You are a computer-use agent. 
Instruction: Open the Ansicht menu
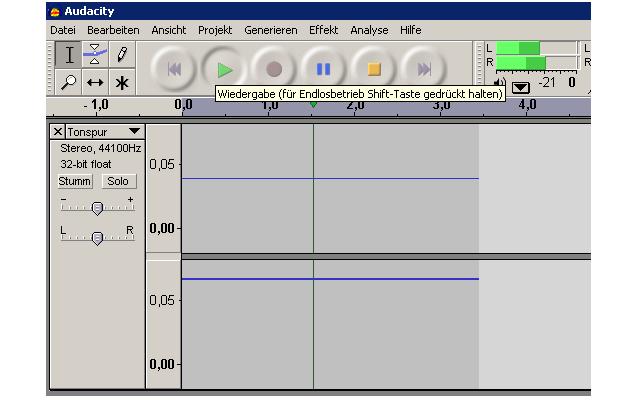[x=169, y=30]
